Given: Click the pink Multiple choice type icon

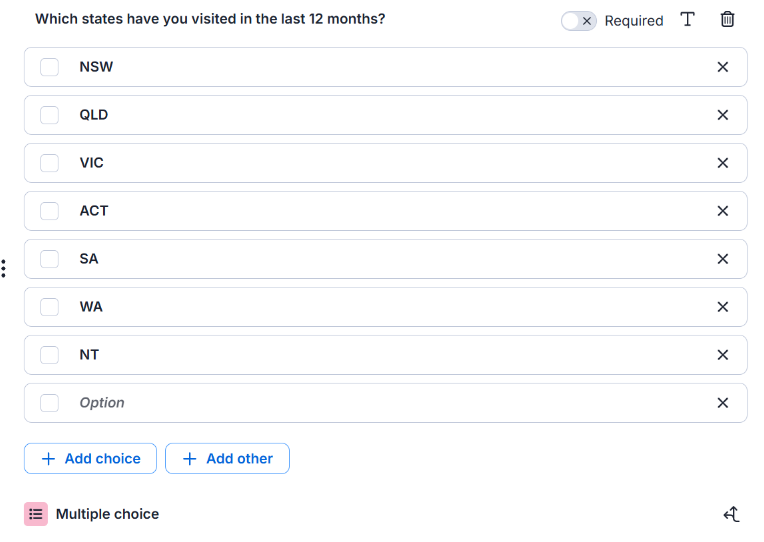Looking at the screenshot, I should 36,514.
